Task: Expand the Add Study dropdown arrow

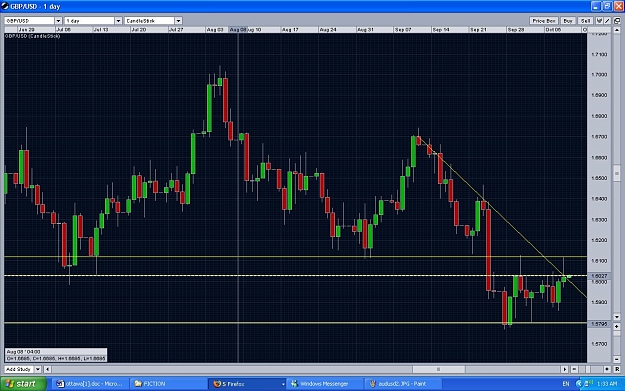Action: click(x=38, y=369)
